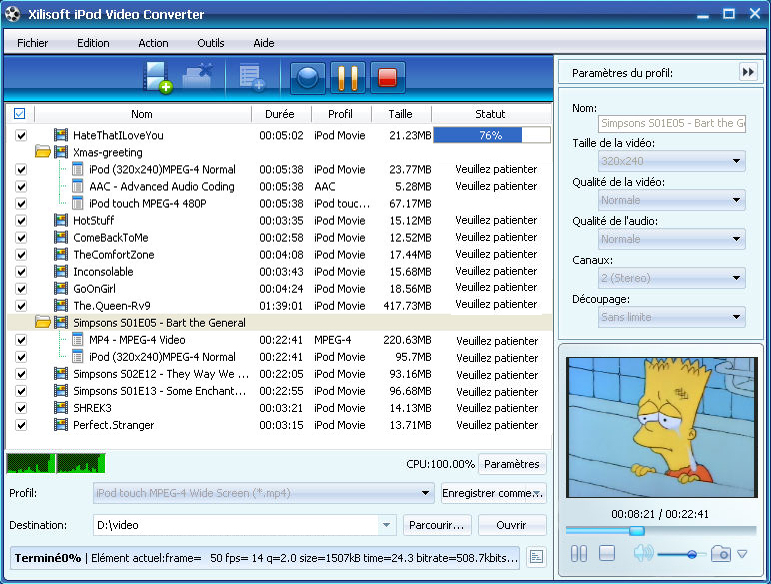
Task: Uncheck the HateThatILoveYou checkbox
Action: pos(21,135)
